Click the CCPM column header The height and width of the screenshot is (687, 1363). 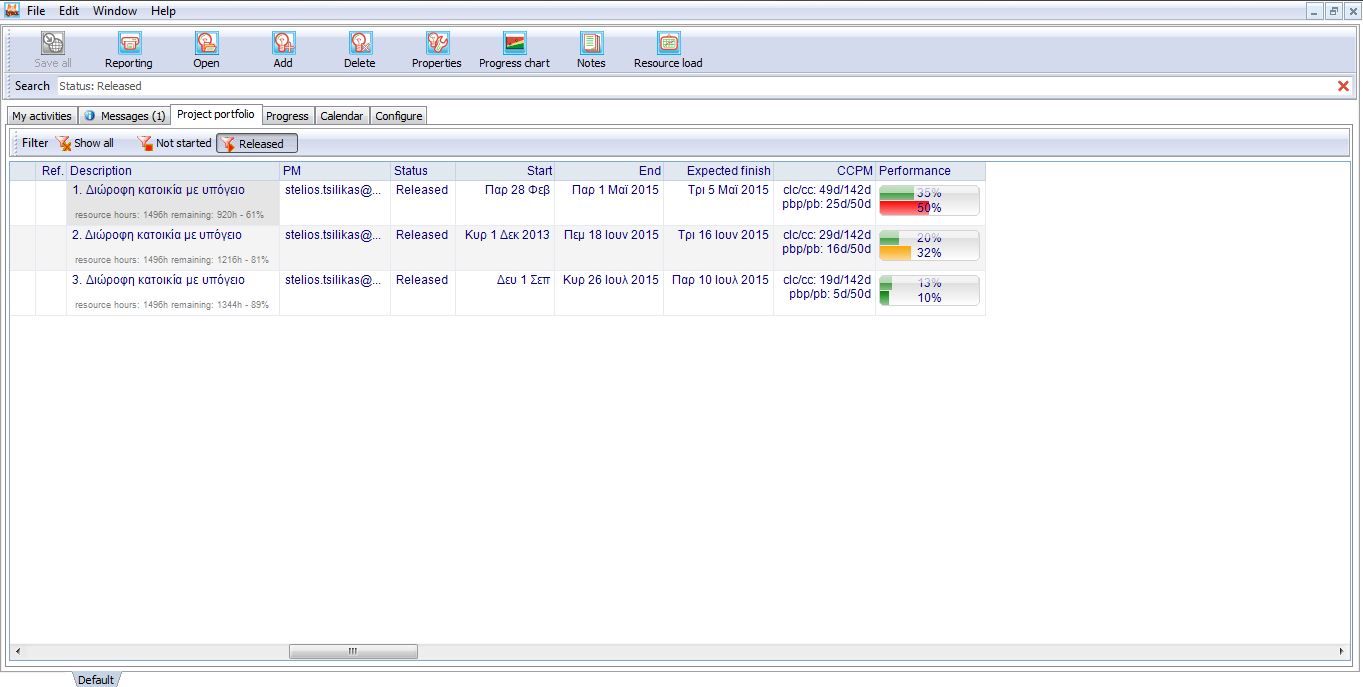825,171
